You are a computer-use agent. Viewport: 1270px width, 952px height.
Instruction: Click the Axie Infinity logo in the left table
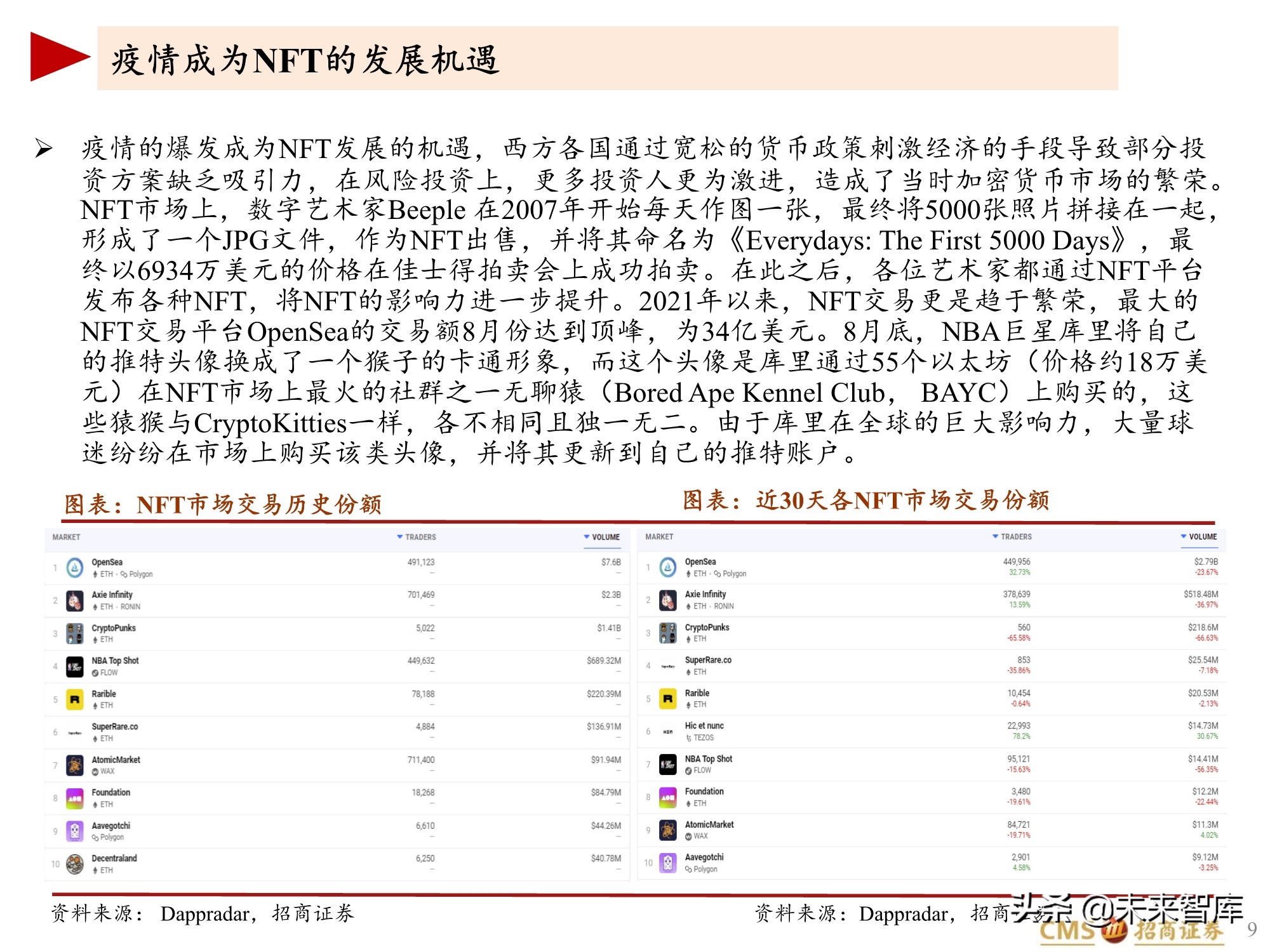(75, 600)
